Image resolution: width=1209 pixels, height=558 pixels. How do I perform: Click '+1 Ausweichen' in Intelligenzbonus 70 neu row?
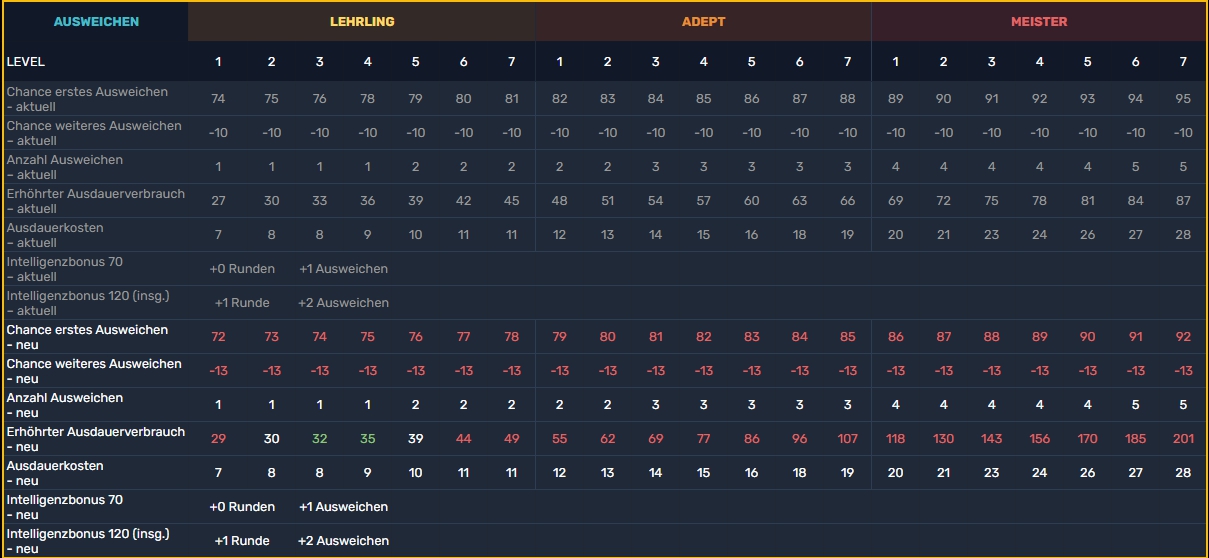tap(343, 506)
